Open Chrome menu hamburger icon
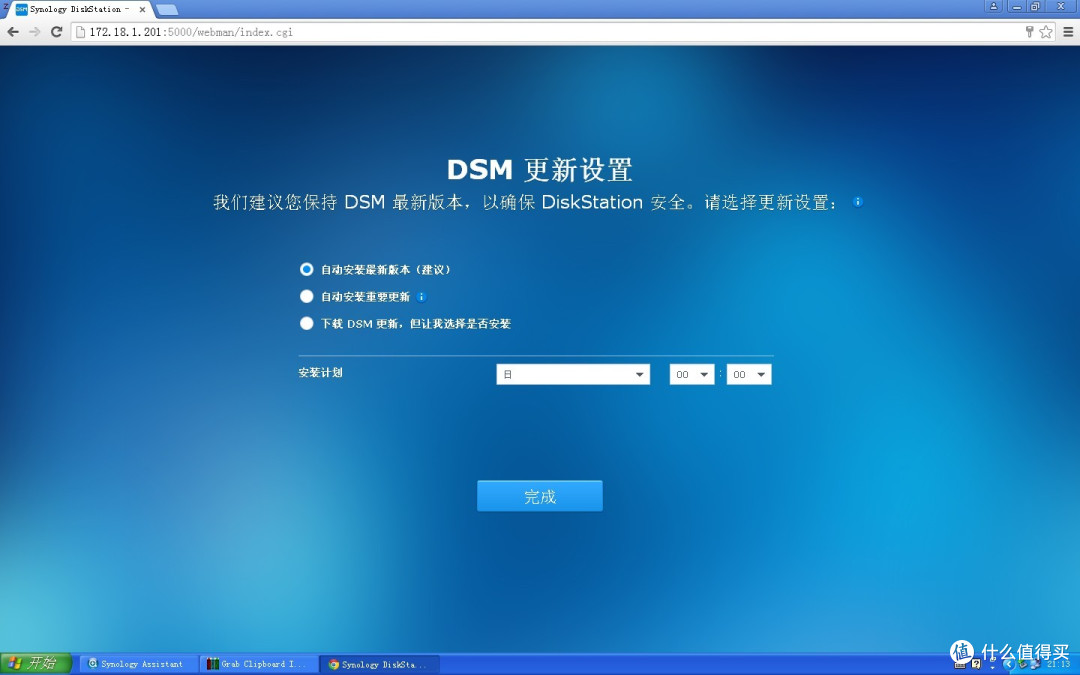Screen dimensions: 1080x675 coord(1068,32)
